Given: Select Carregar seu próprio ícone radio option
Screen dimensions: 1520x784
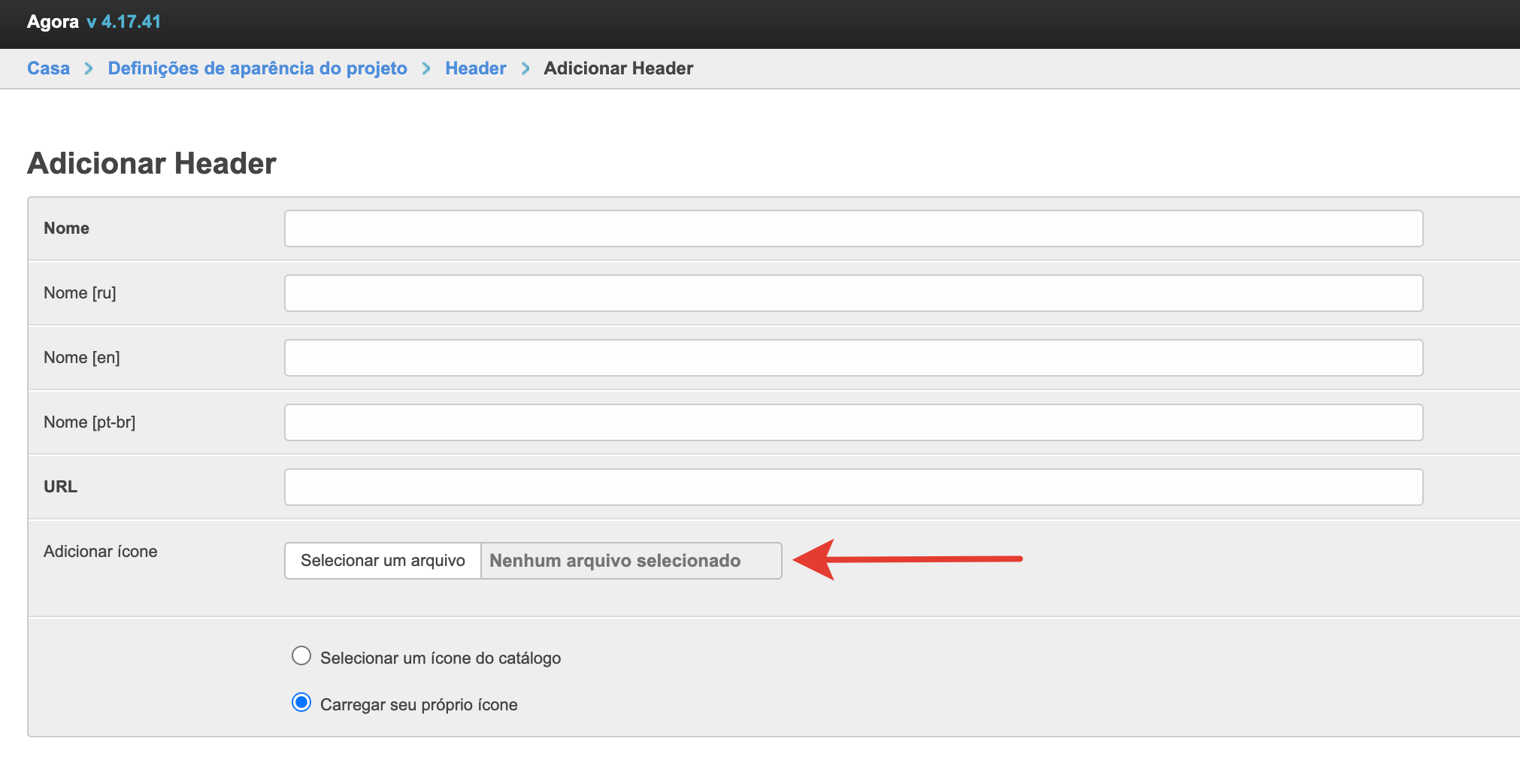Looking at the screenshot, I should [301, 703].
